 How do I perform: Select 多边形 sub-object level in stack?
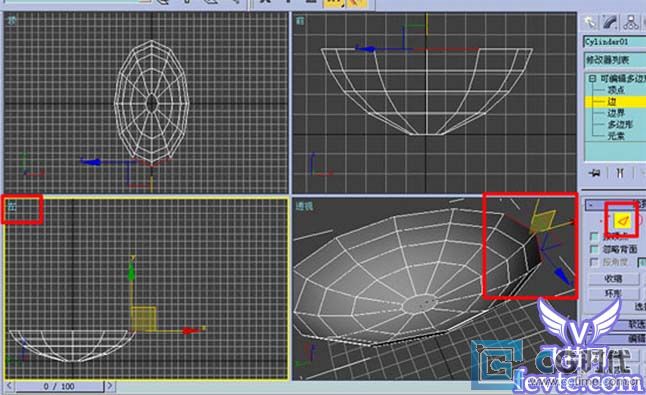pos(620,124)
